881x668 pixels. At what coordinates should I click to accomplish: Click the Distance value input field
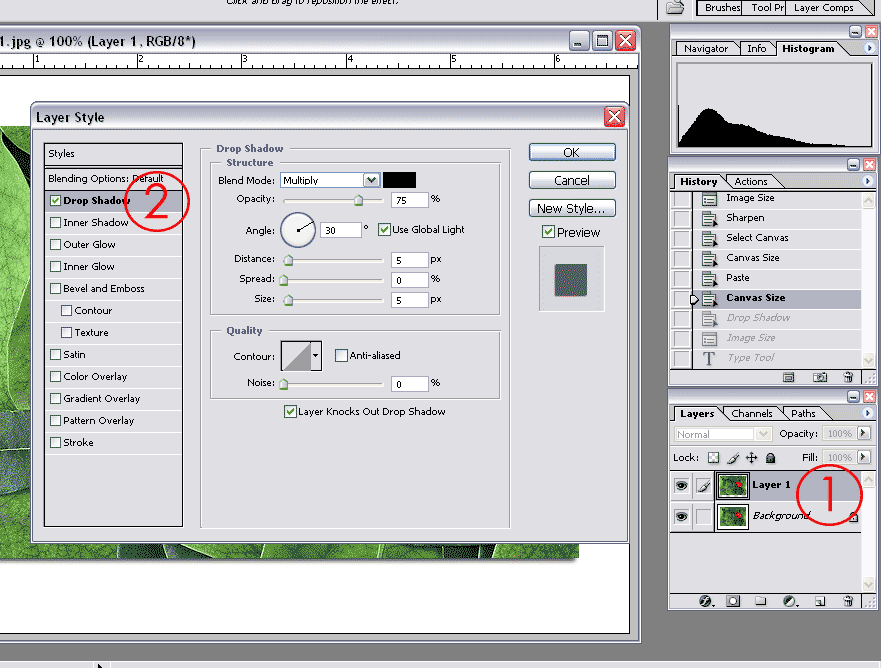(409, 260)
